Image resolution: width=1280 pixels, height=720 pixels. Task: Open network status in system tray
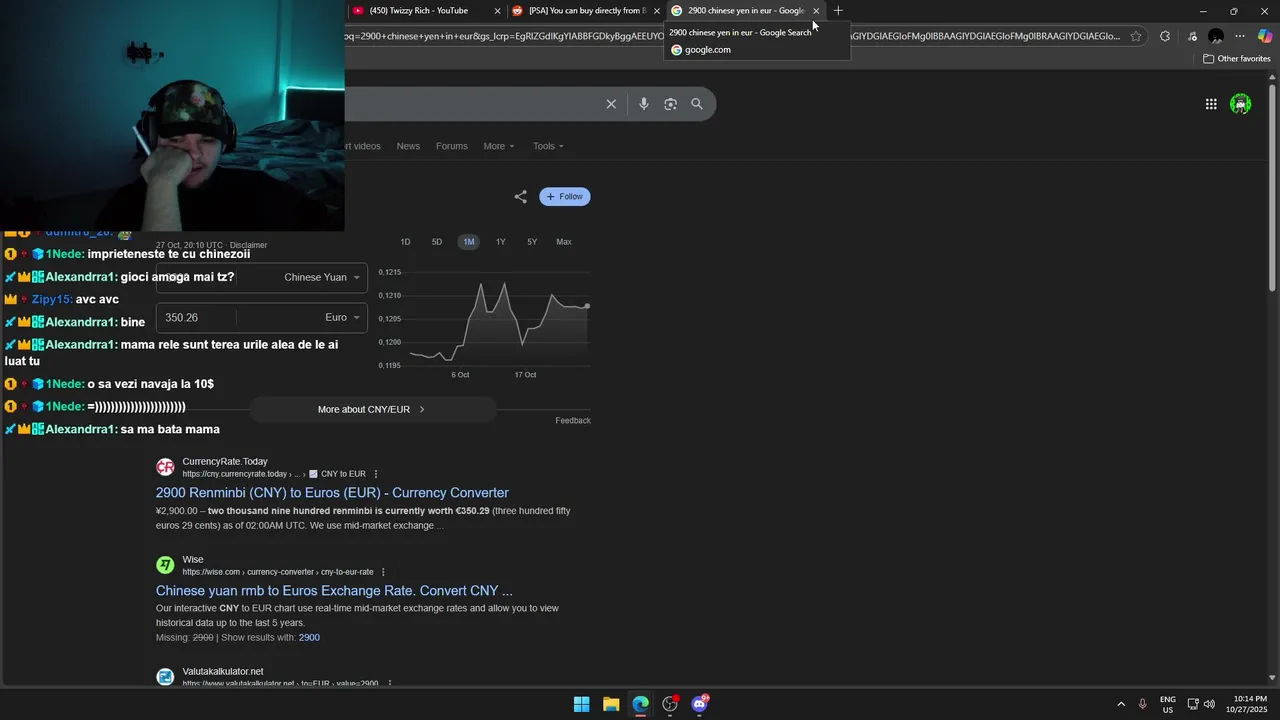[x=1193, y=704]
